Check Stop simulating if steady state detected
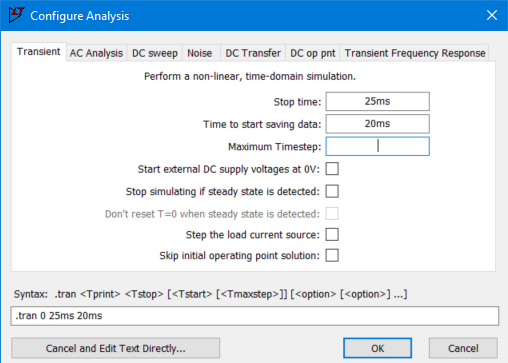The image size is (508, 363). (x=332, y=191)
